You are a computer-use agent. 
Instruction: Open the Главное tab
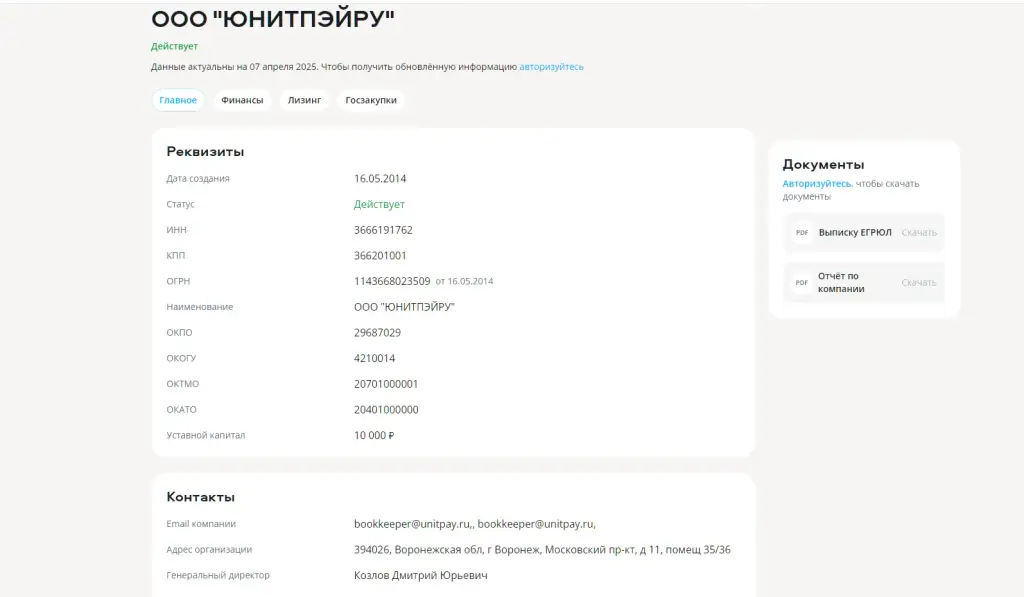point(178,100)
